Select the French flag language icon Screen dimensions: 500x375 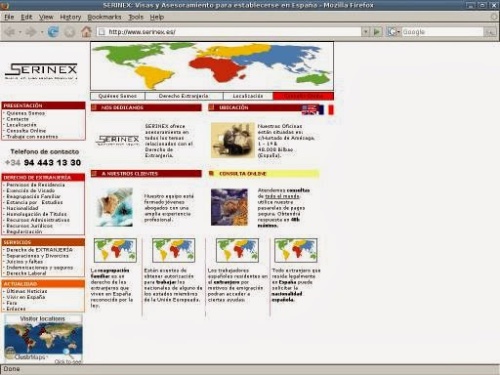(326, 110)
